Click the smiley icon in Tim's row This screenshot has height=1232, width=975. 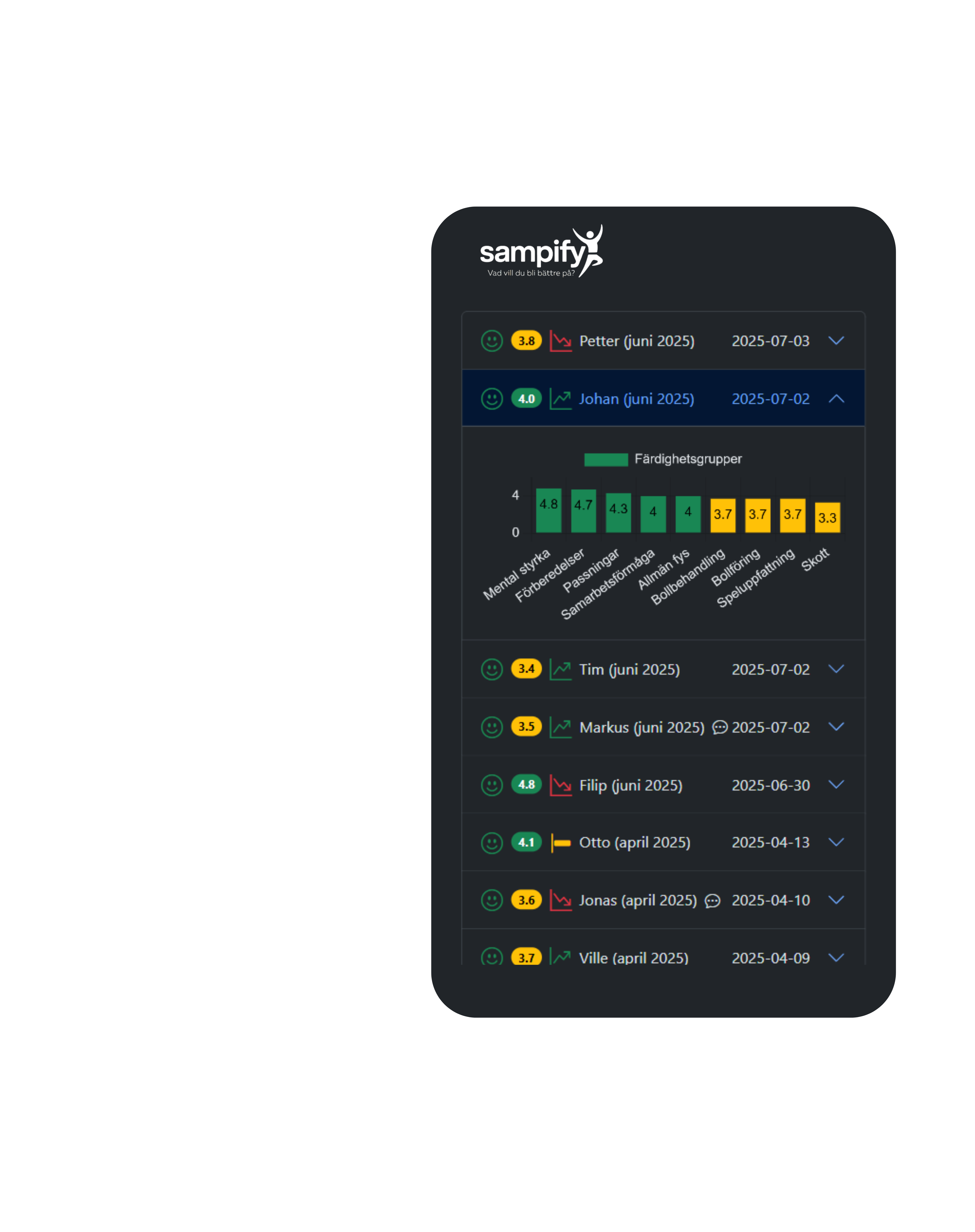tap(492, 669)
